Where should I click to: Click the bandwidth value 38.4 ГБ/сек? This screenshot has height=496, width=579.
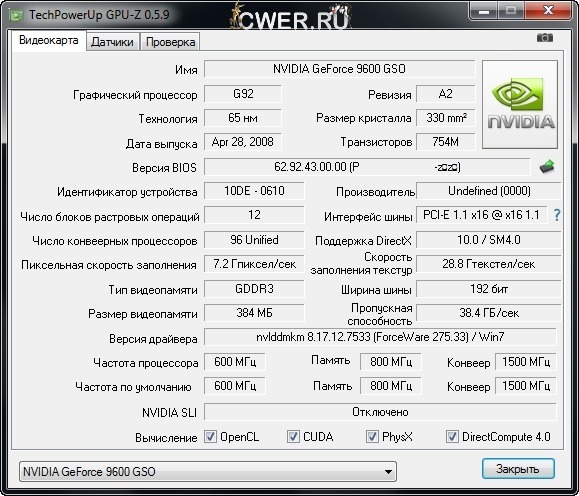[x=489, y=313]
